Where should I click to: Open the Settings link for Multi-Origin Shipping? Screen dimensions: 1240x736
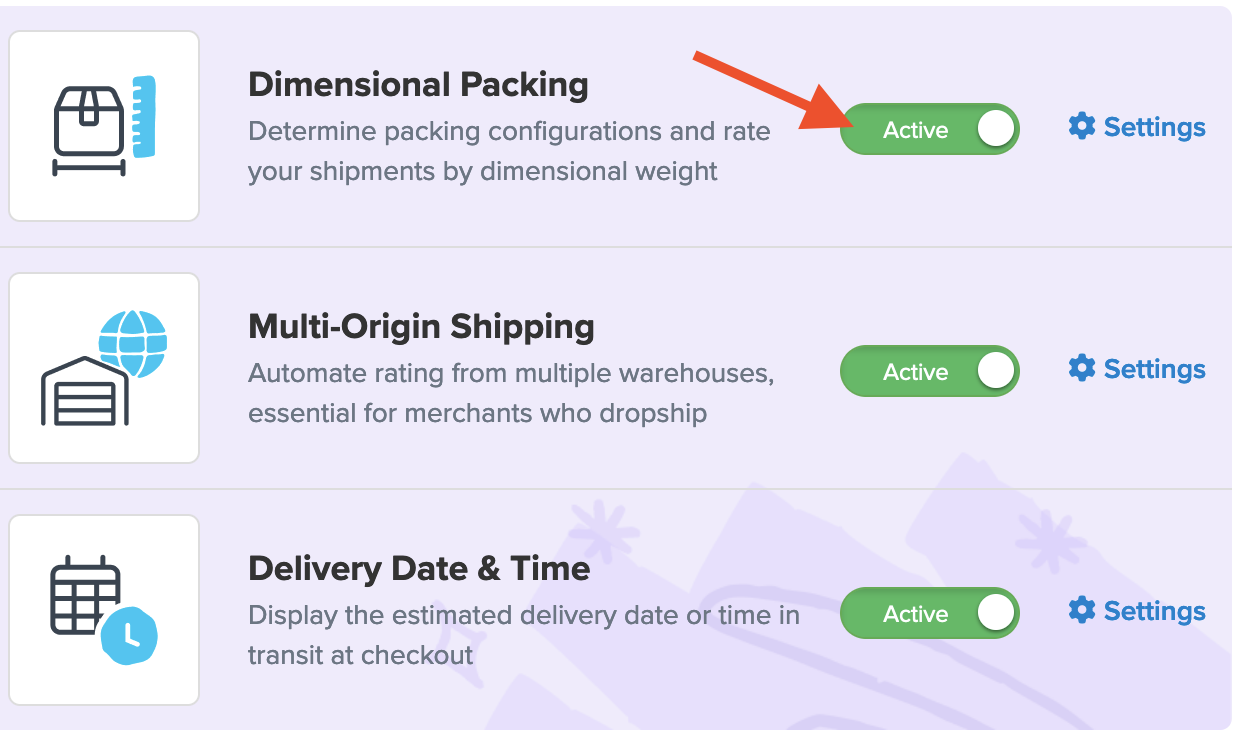click(1154, 369)
